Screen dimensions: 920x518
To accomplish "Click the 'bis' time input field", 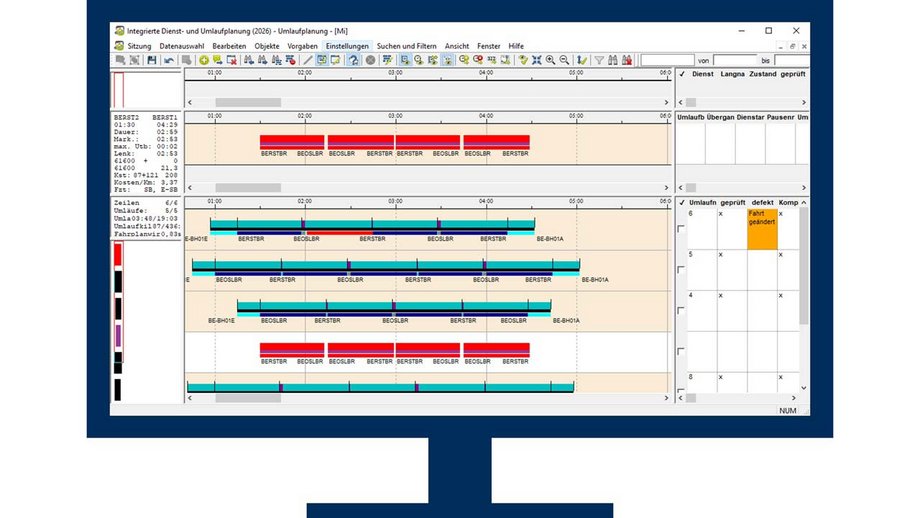I will (x=792, y=60).
